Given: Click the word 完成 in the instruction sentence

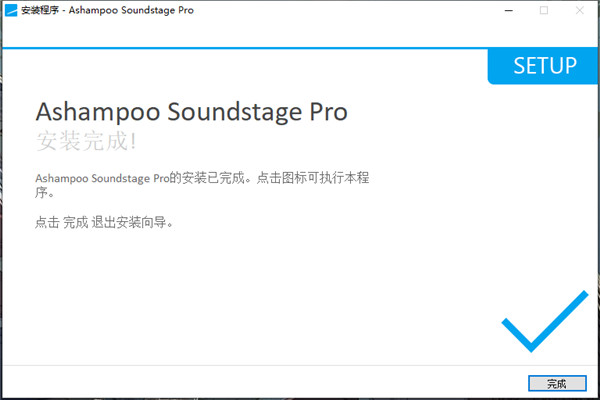Looking at the screenshot, I should 75,223.
